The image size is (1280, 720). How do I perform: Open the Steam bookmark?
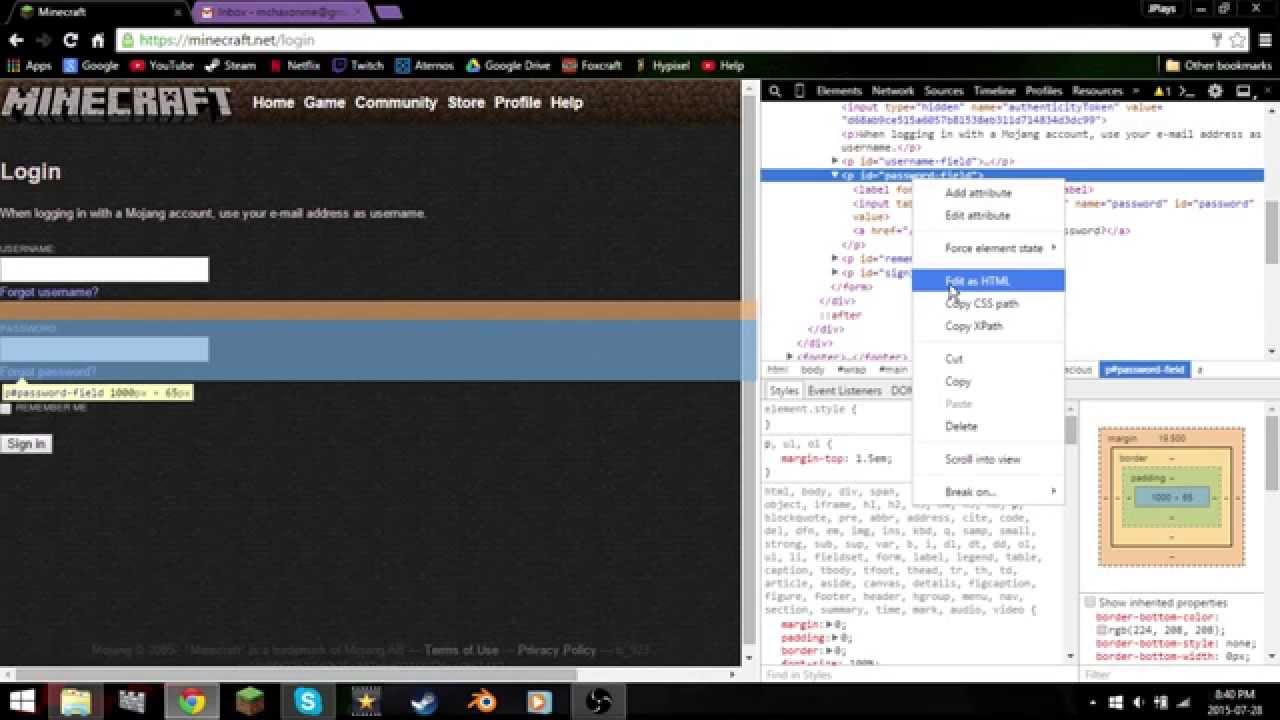coord(230,65)
